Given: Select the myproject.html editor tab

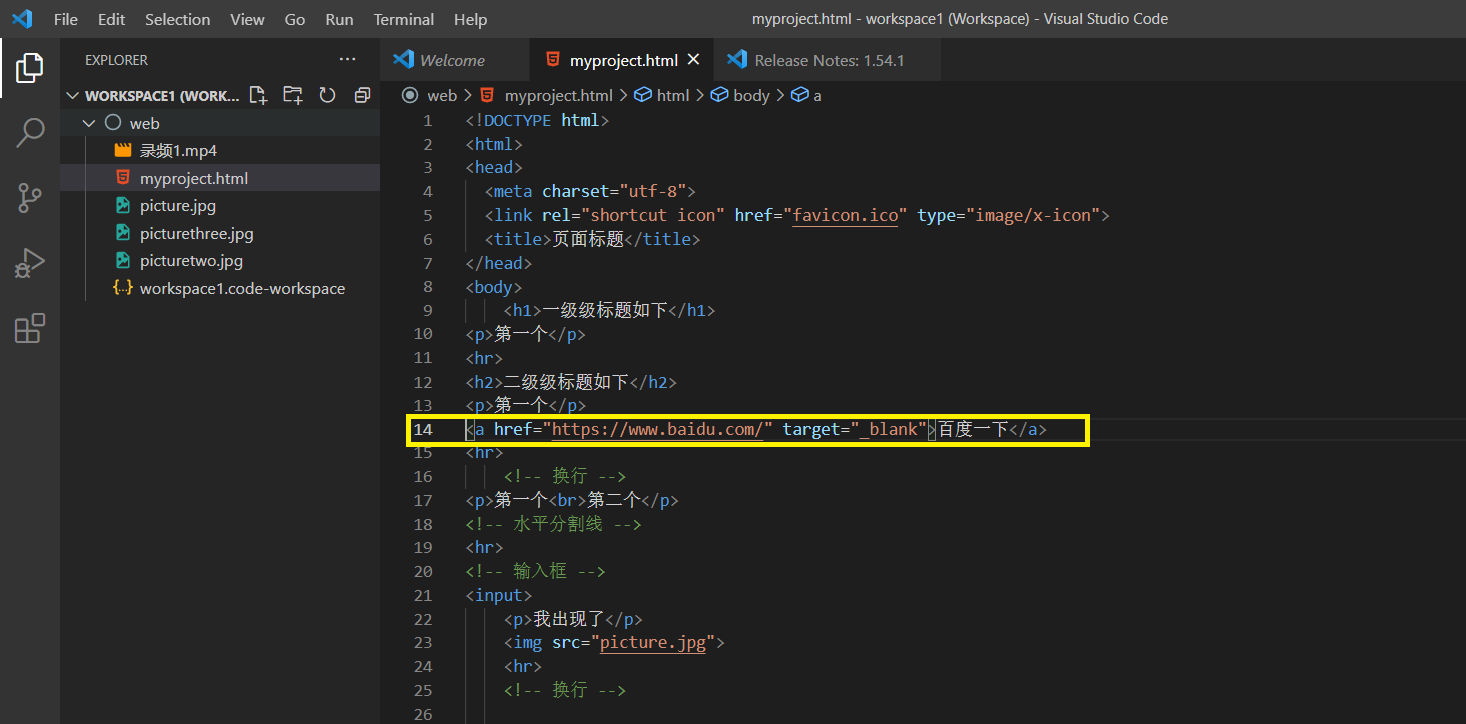Looking at the screenshot, I should (x=622, y=60).
